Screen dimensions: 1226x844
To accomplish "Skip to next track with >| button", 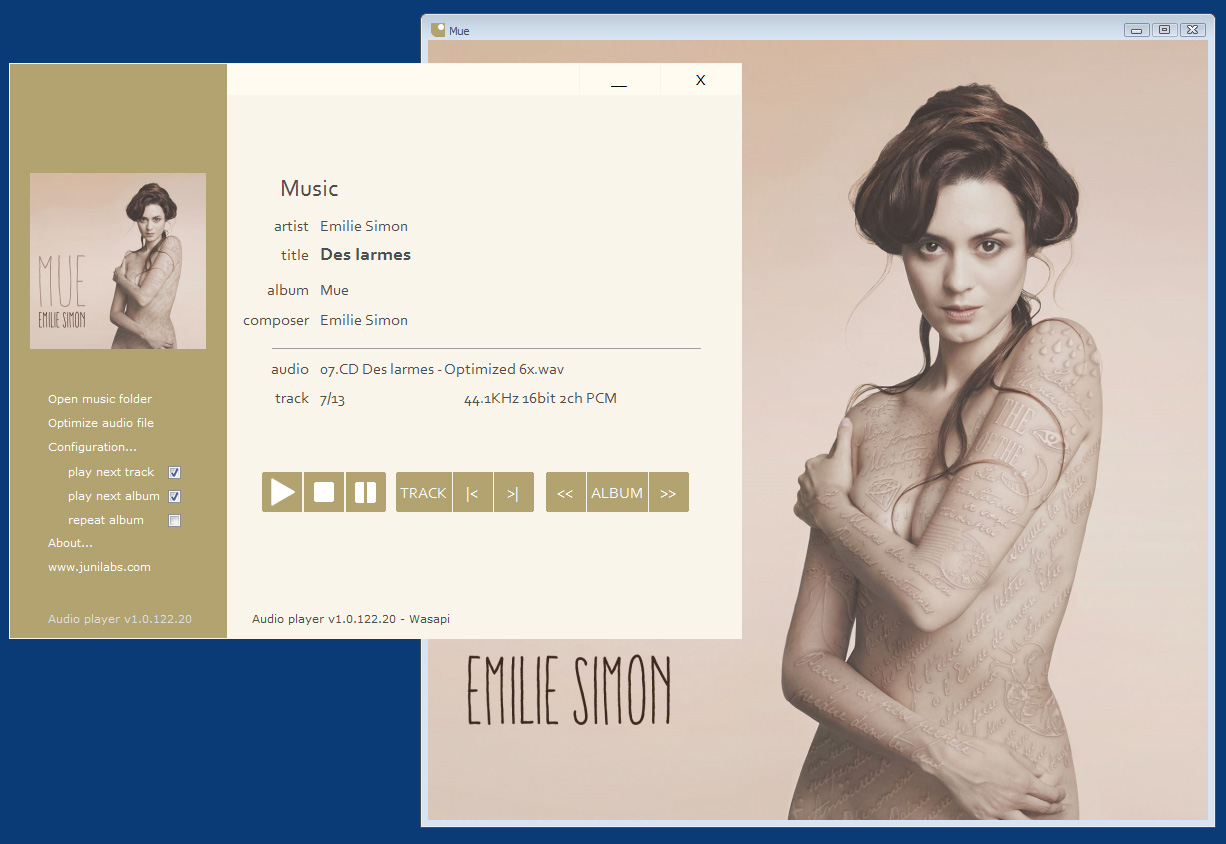I will coord(514,492).
